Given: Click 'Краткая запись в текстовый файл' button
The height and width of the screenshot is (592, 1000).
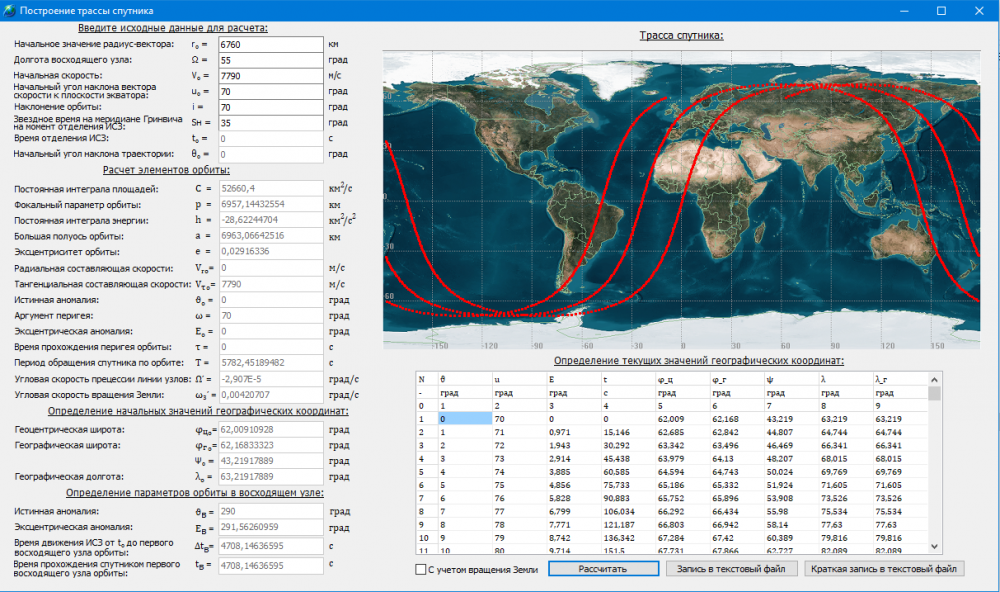Looking at the screenshot, I should (884, 569).
